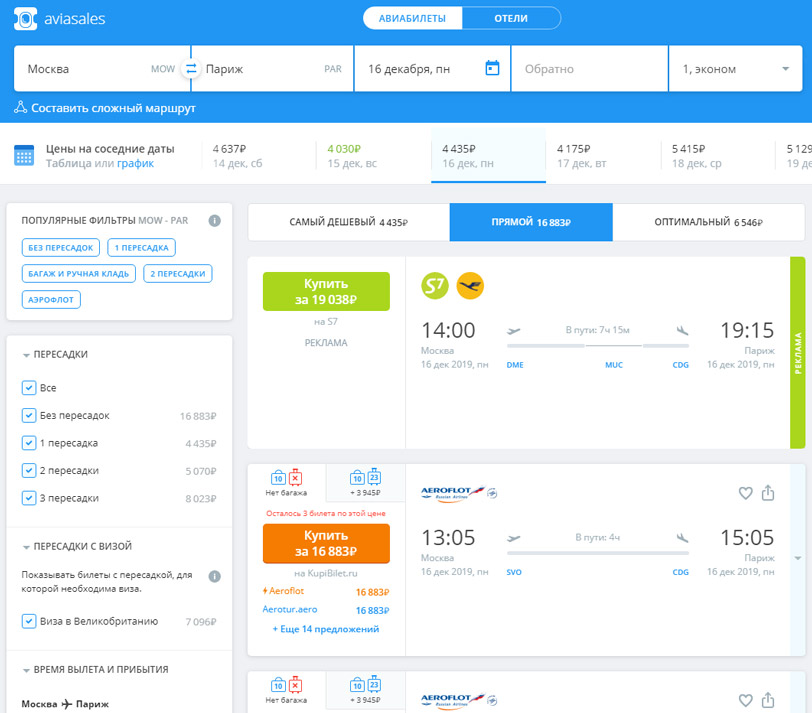Click the 'Обратно' return date field

click(589, 69)
